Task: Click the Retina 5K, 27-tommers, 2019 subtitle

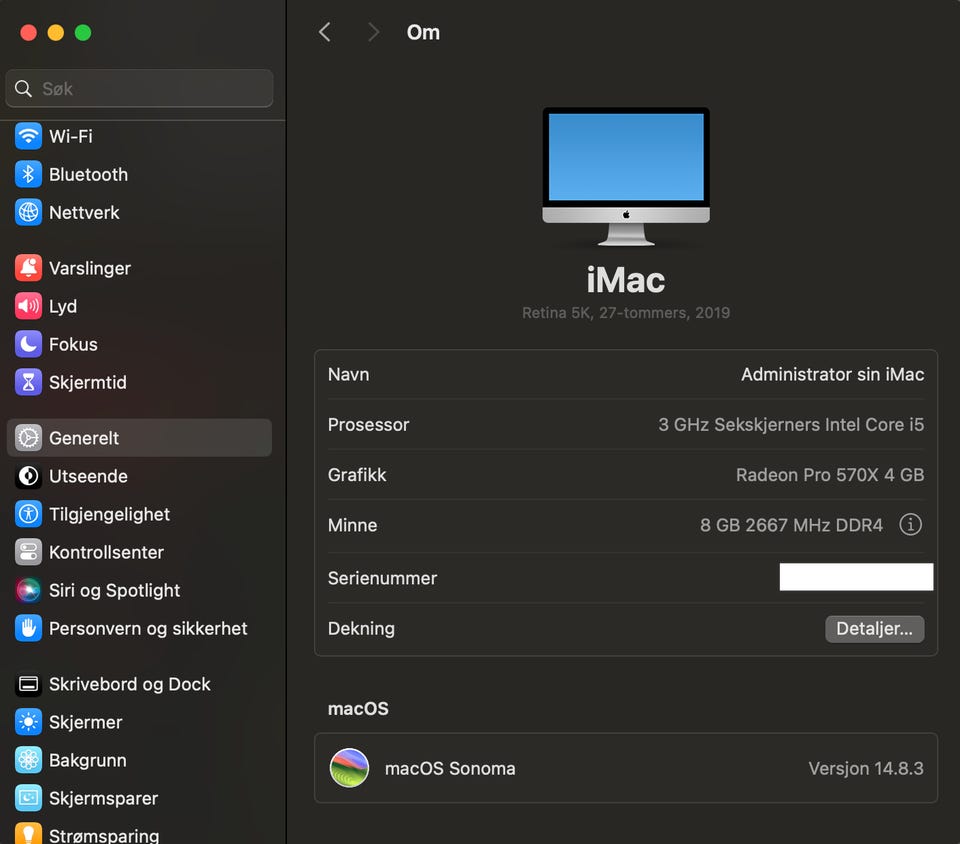Action: point(626,313)
